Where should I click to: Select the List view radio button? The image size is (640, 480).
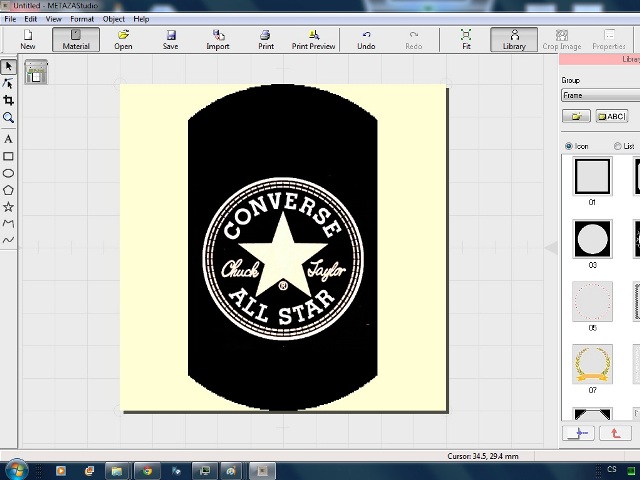tap(618, 146)
